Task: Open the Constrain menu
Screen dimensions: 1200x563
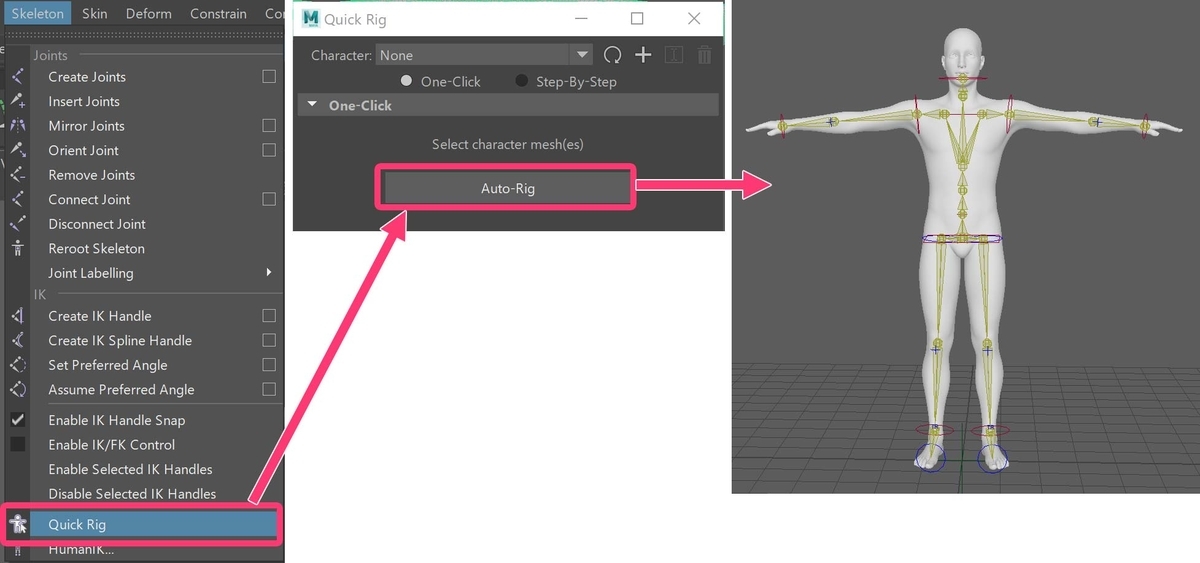Action: click(x=218, y=13)
